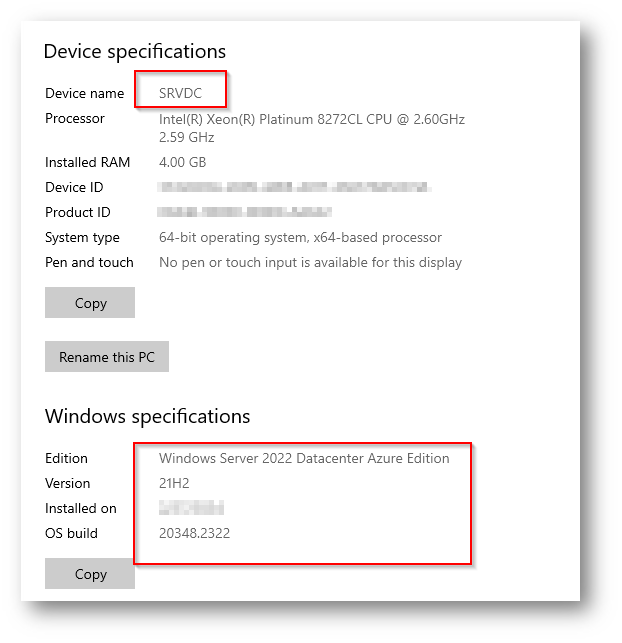Click the 64-bit operating system text
Screen dimensions: 622x643
[x=300, y=237]
